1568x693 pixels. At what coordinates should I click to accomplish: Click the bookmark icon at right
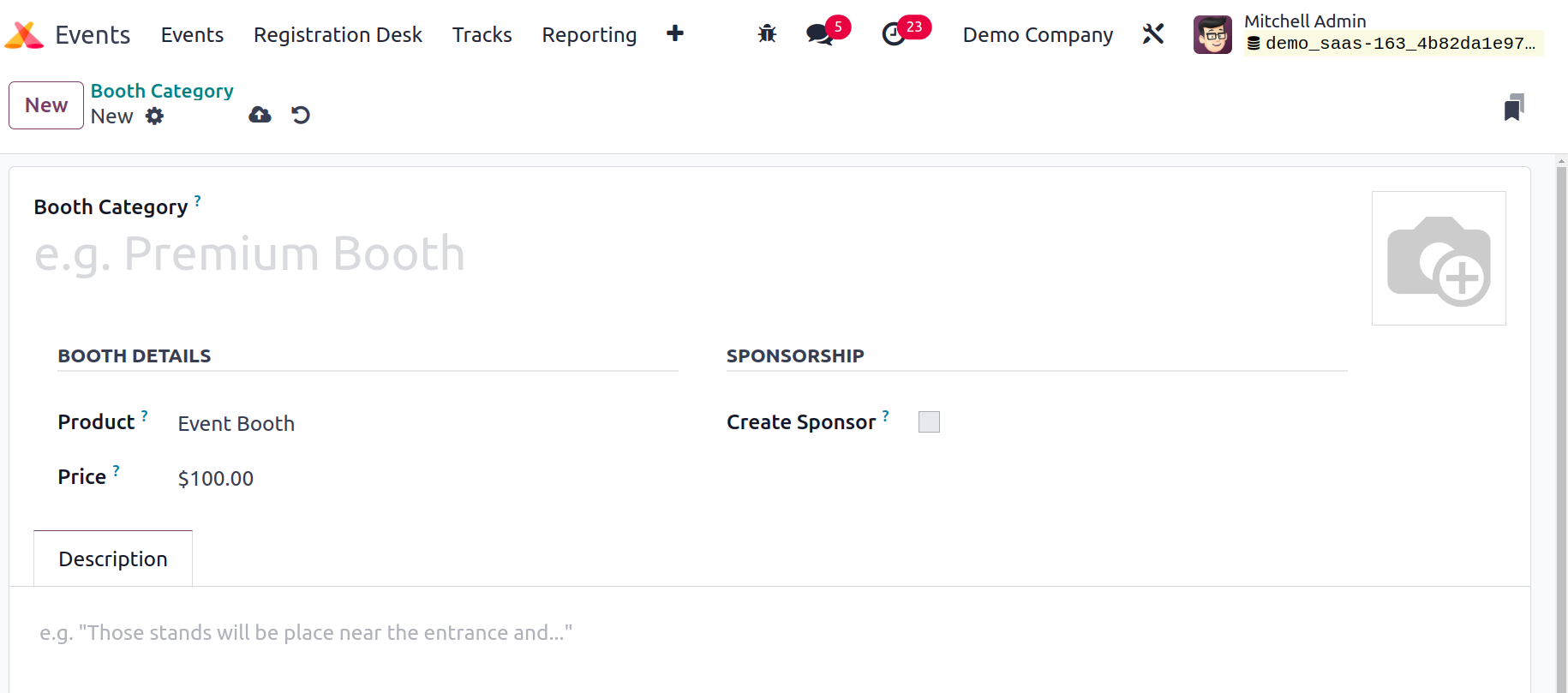1514,107
